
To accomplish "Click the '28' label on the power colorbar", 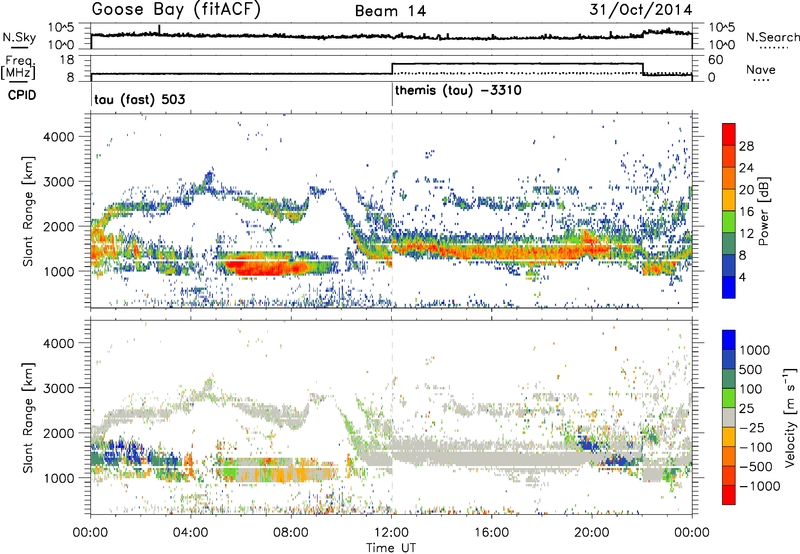I will click(x=746, y=146).
